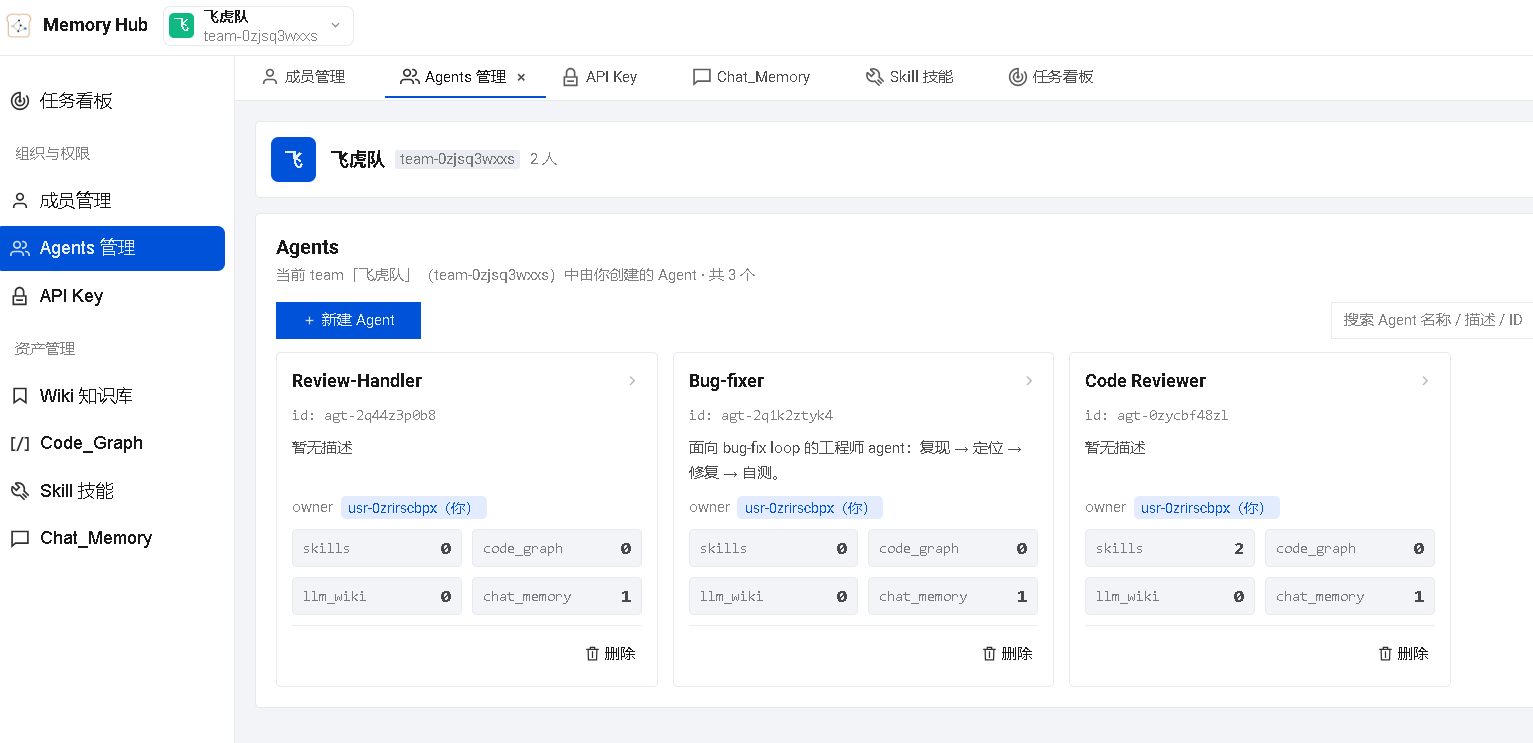
Task: Click the id agt-2q44z3p0b8 text
Action: pyautogui.click(x=364, y=416)
